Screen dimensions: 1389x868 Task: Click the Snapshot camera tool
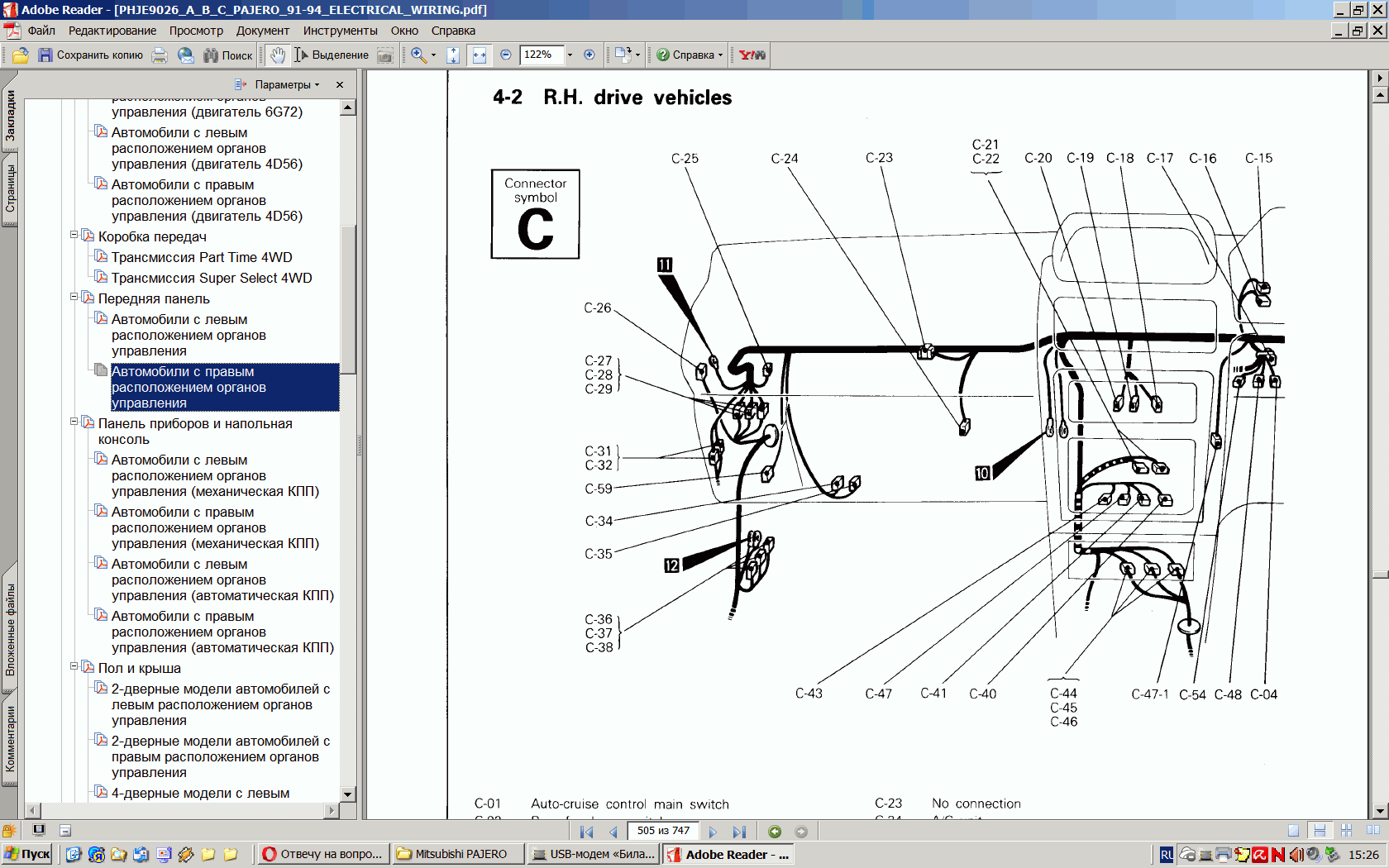point(385,55)
